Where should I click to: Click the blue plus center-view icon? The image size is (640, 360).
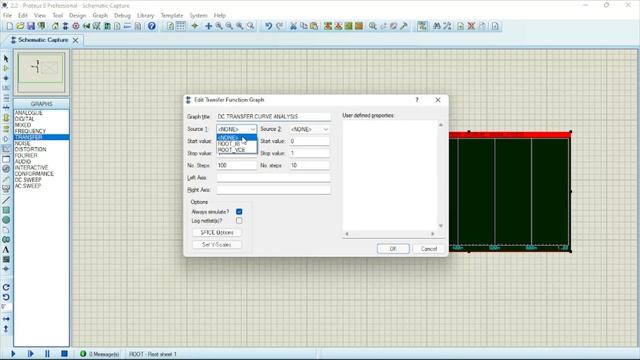tap(209, 26)
